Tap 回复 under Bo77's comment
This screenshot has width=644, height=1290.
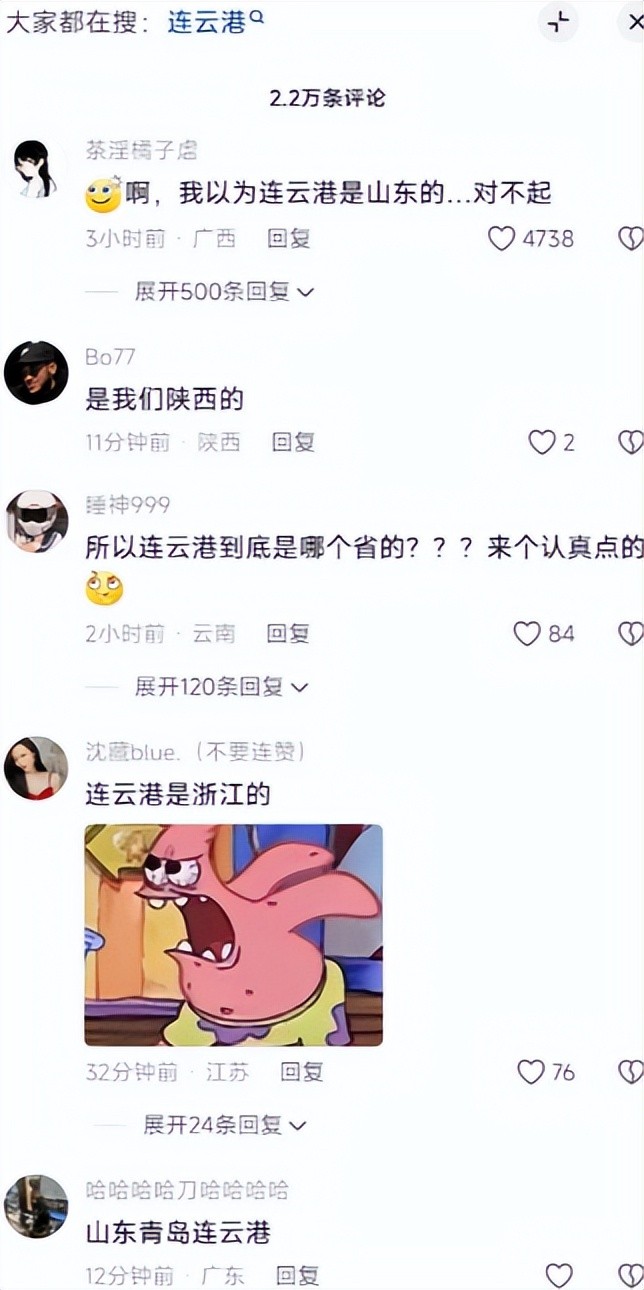coord(294,442)
